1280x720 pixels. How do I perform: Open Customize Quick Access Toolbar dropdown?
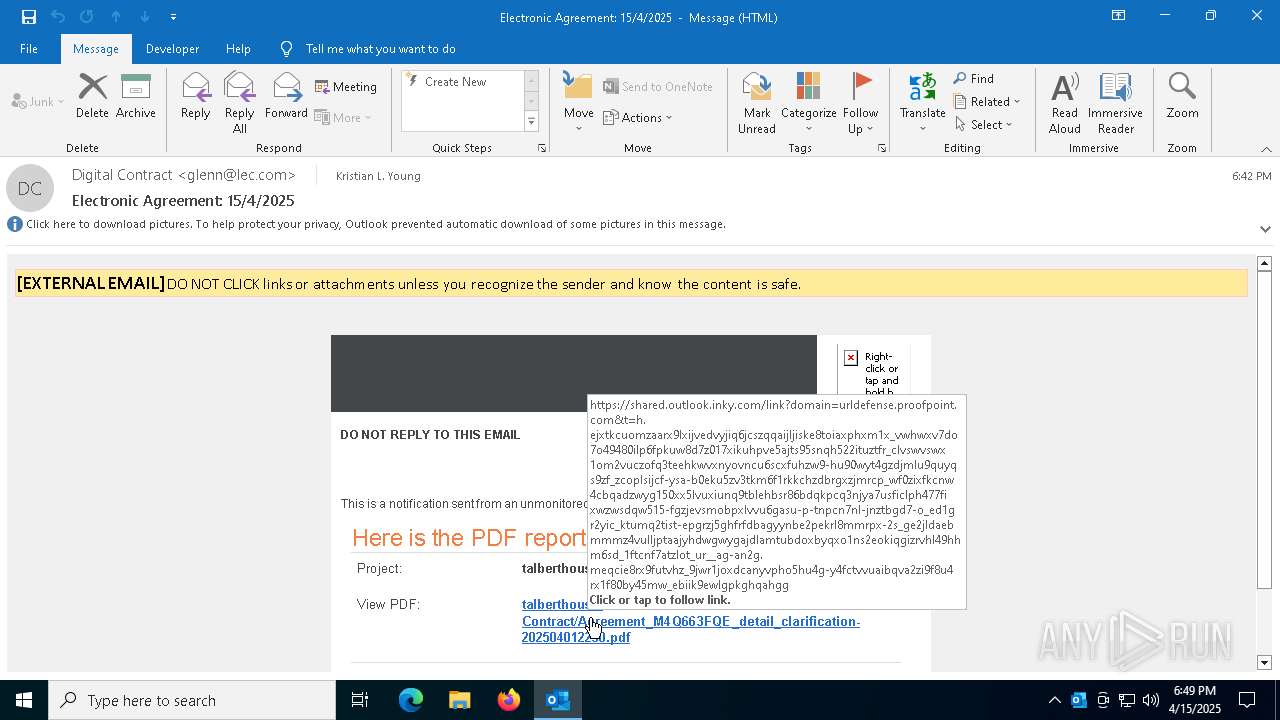(173, 16)
